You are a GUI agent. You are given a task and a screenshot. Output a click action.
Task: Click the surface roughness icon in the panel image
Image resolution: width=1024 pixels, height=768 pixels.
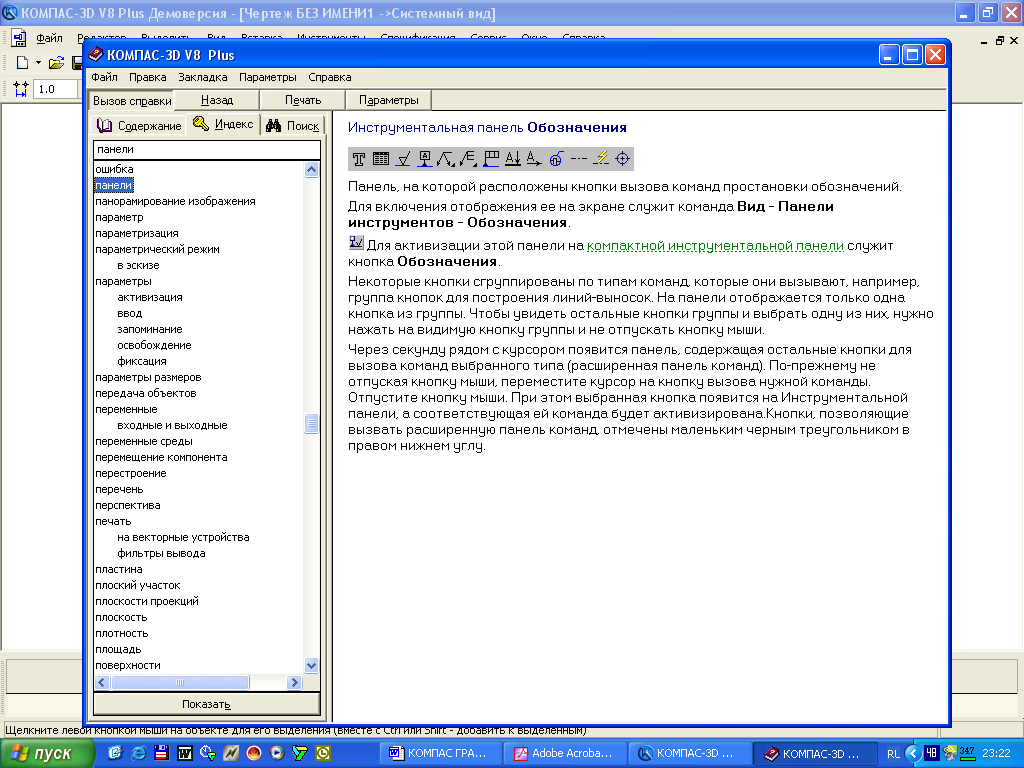403,159
